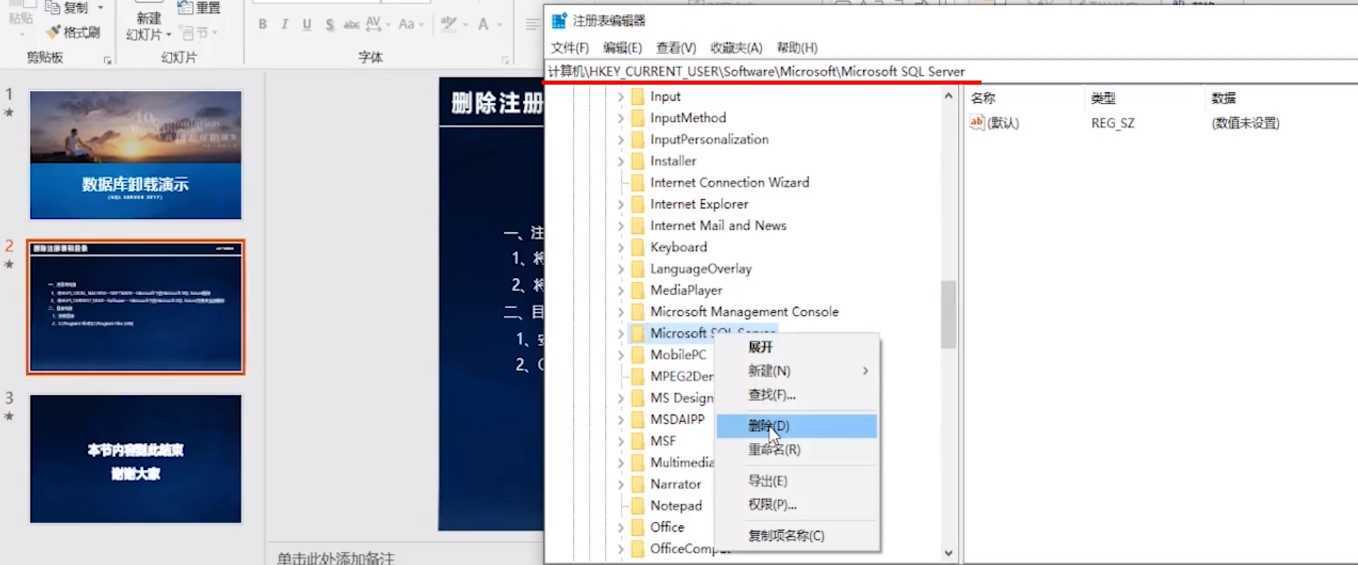This screenshot has height=565, width=1358.
Task: Click the LanguageOverlay folder icon
Action: tap(636, 269)
